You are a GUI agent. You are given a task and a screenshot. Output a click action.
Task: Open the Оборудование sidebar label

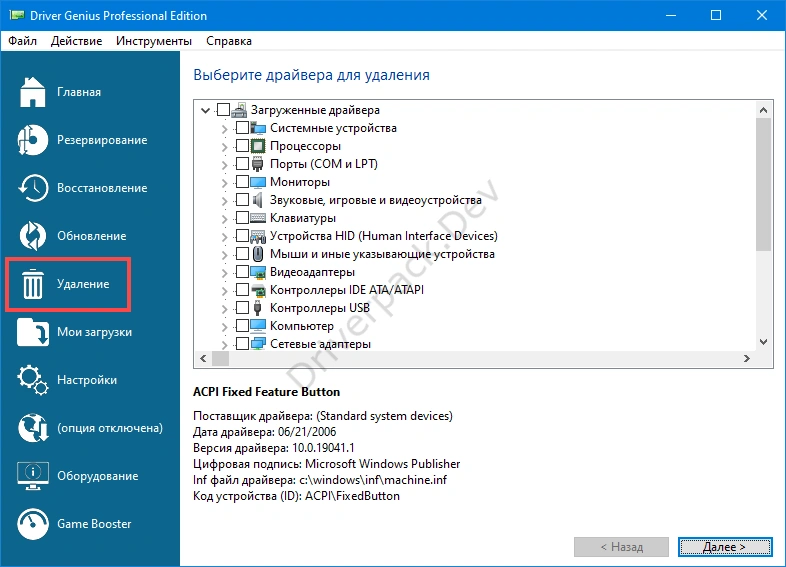click(98, 476)
